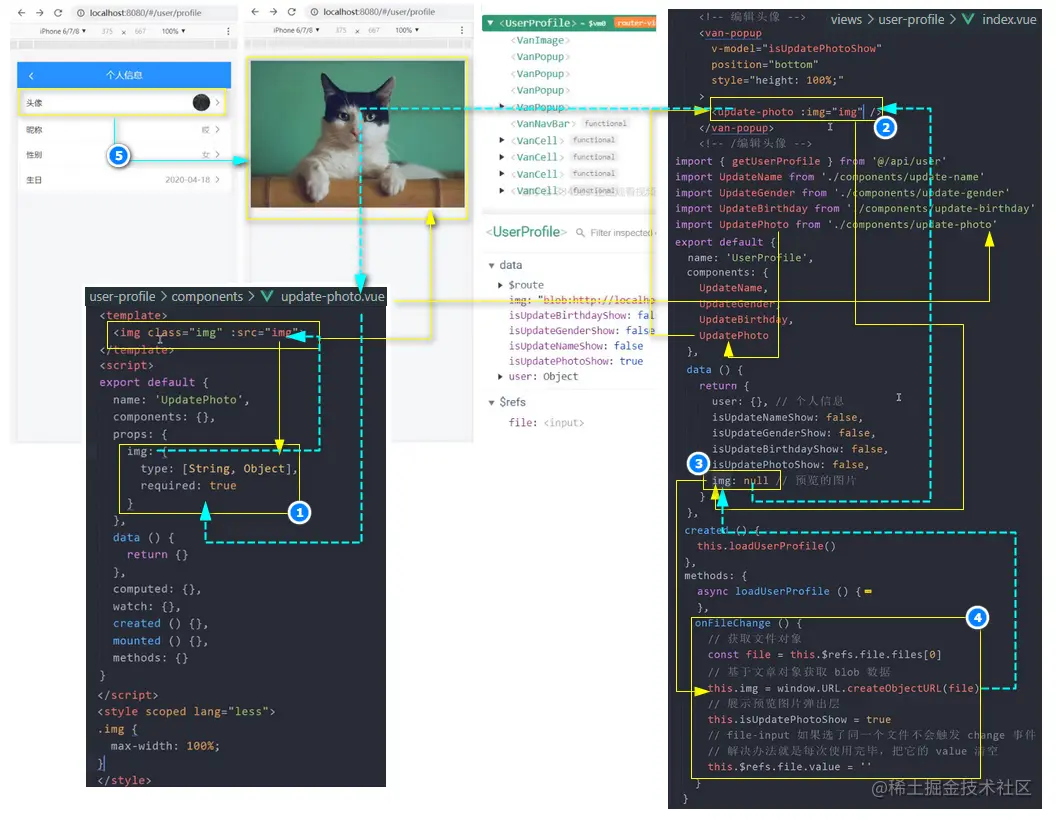1056x822 pixels.
Task: Click the search icon beside Filter inspected
Action: coord(581,233)
